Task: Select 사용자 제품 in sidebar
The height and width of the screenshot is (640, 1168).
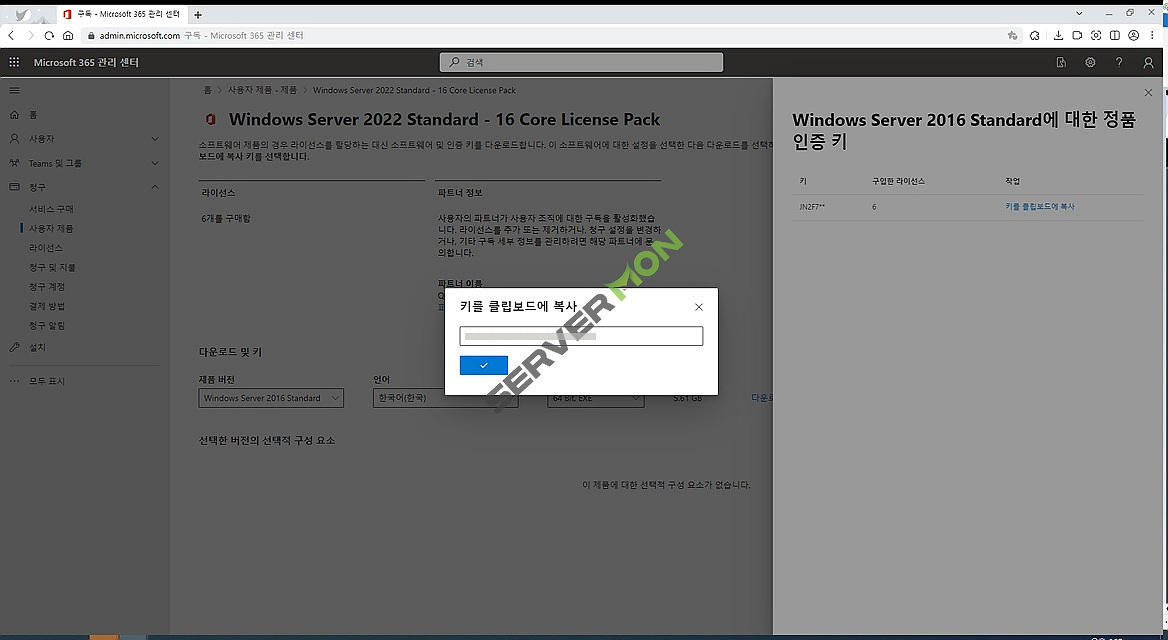Action: click(51, 229)
